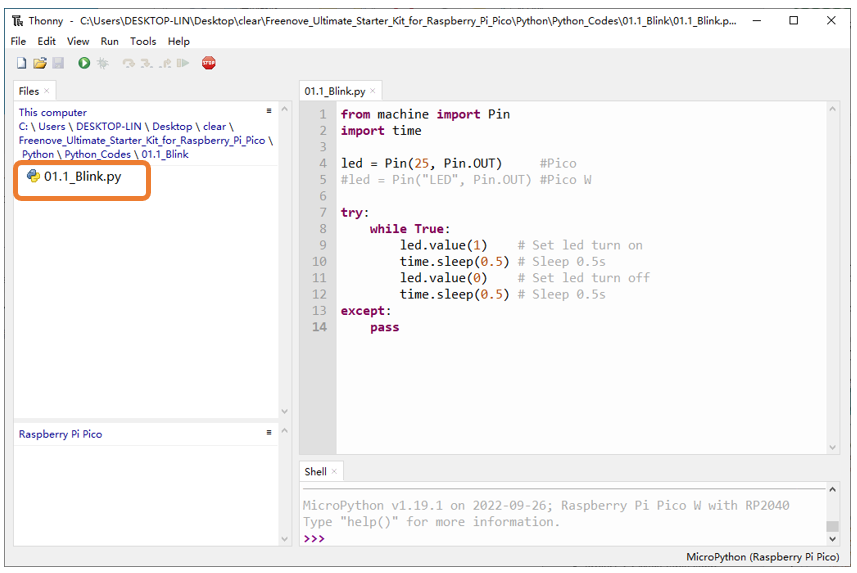The image size is (857, 573).
Task: Navigate to clear folder in the path
Action: pyautogui.click(x=214, y=127)
